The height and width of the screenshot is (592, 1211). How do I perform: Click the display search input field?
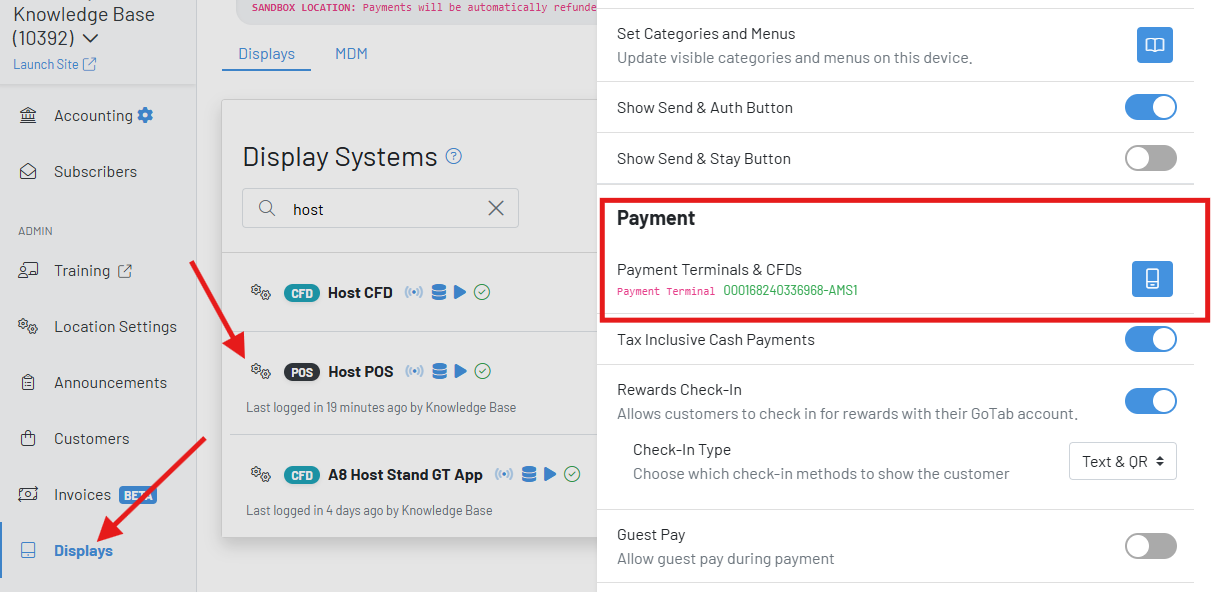[x=380, y=209]
